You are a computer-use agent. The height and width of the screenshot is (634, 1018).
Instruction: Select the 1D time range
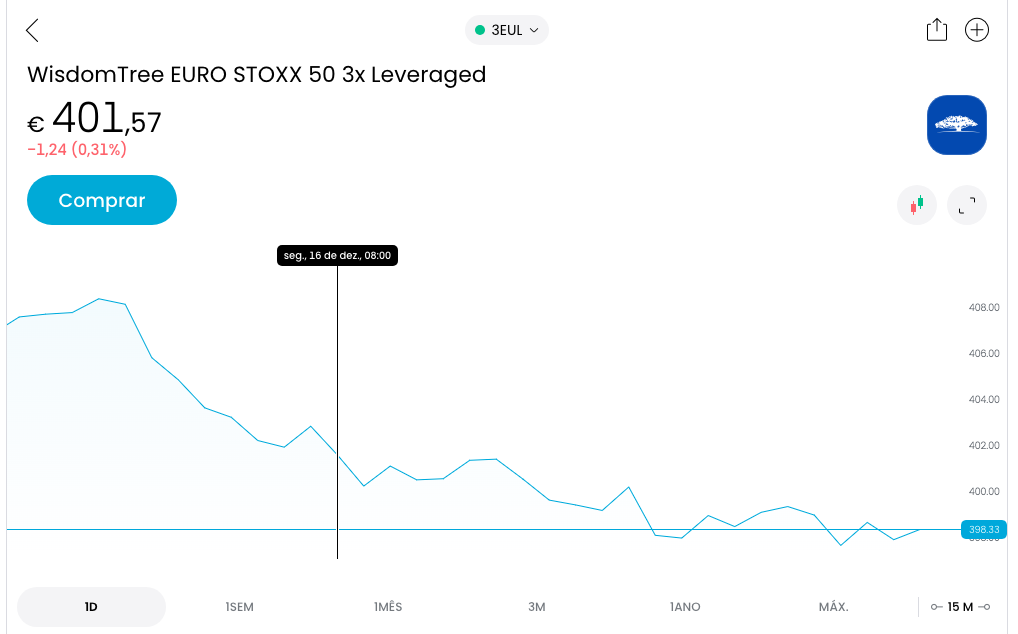(91, 607)
